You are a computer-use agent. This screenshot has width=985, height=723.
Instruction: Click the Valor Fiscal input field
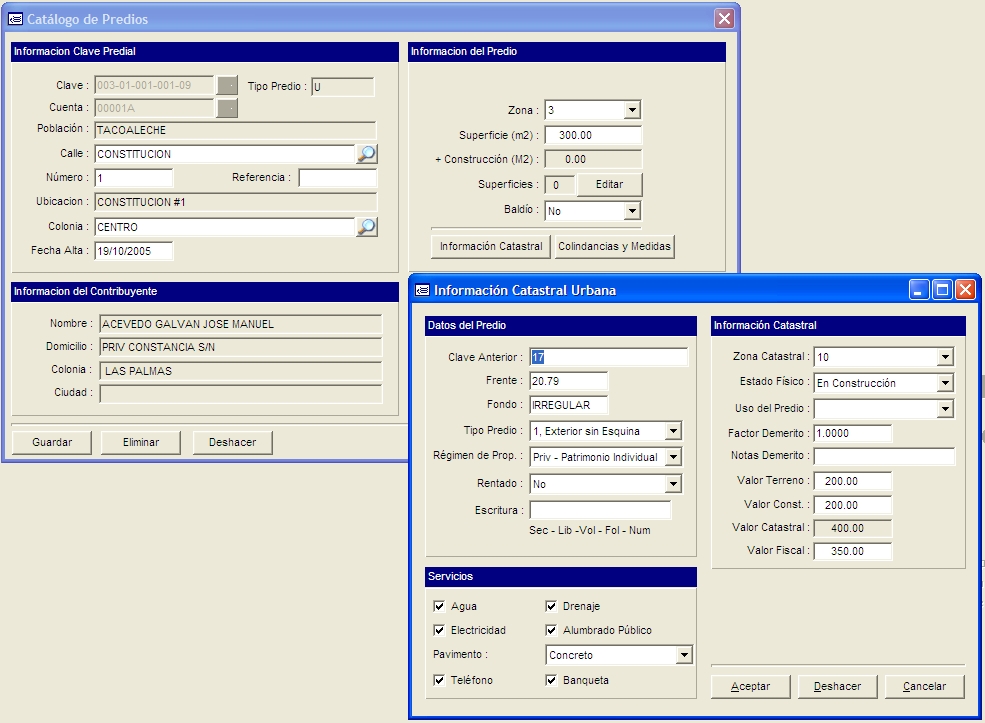pos(852,551)
